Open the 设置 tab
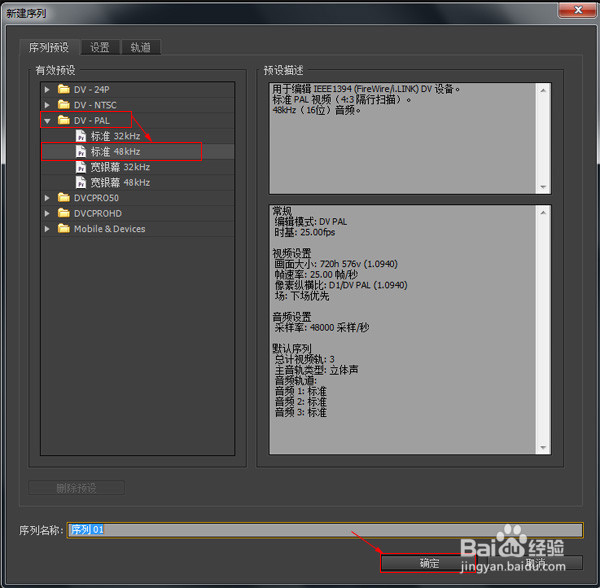Image resolution: width=600 pixels, height=588 pixels. [100, 47]
